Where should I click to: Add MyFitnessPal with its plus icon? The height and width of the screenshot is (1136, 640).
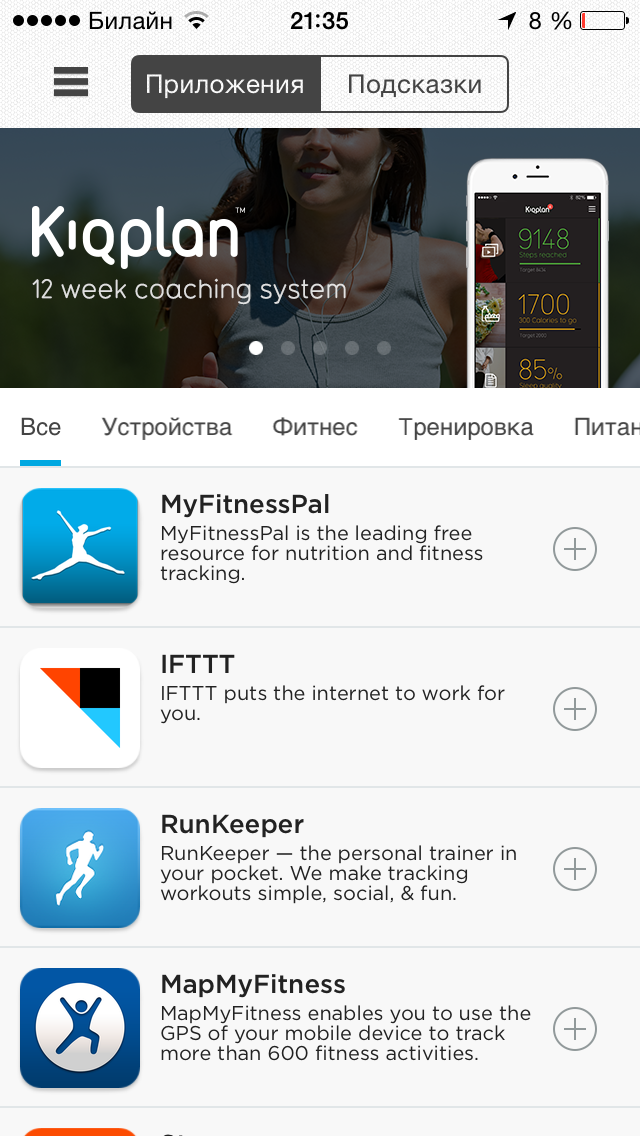[x=575, y=550]
